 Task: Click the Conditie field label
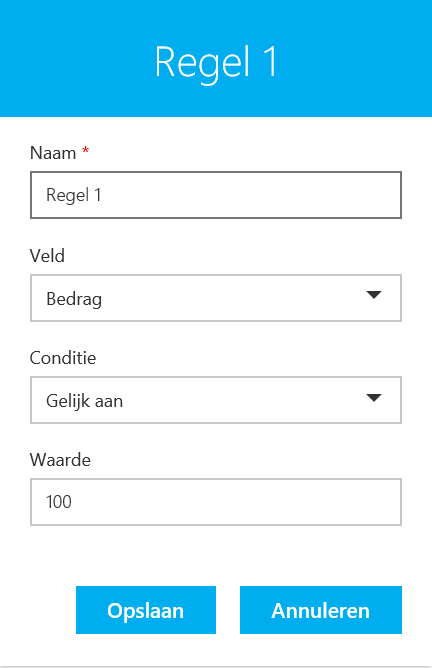[63, 357]
